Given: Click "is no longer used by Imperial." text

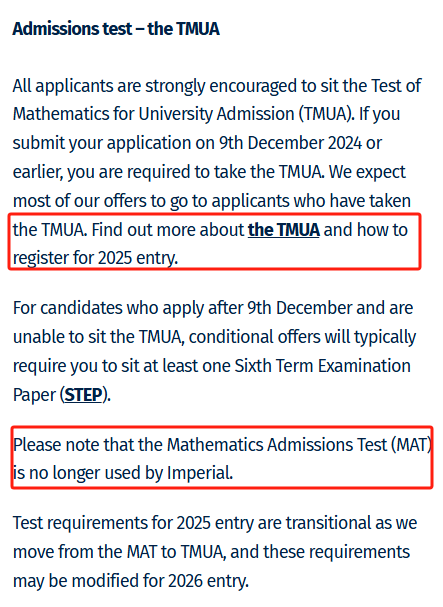Looking at the screenshot, I should (123, 473).
